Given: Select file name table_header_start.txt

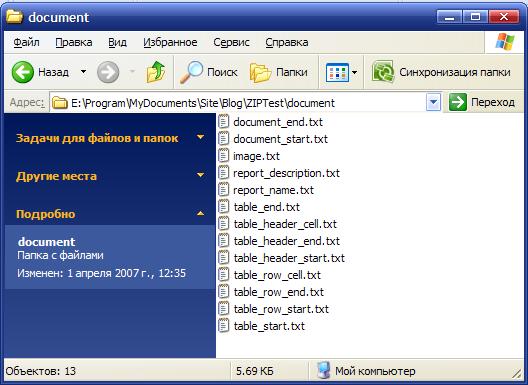Looking at the screenshot, I should click(289, 258).
